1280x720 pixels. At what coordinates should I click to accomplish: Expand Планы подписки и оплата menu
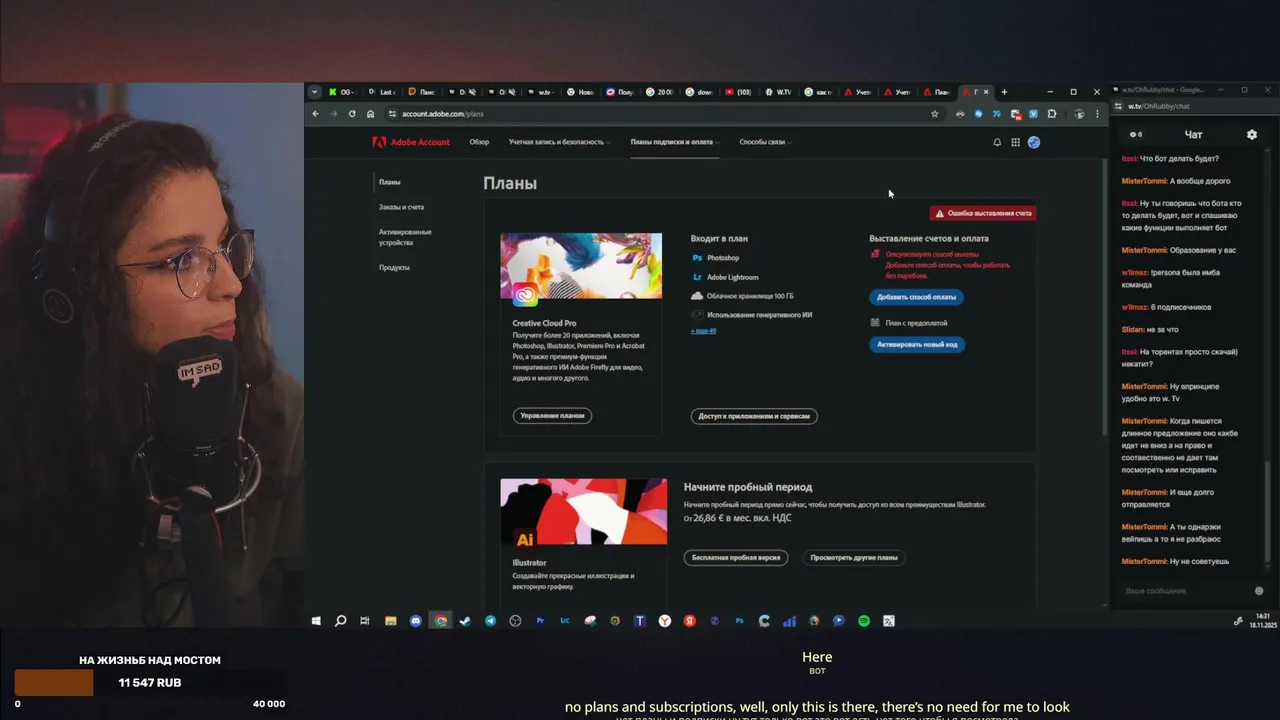(x=674, y=142)
